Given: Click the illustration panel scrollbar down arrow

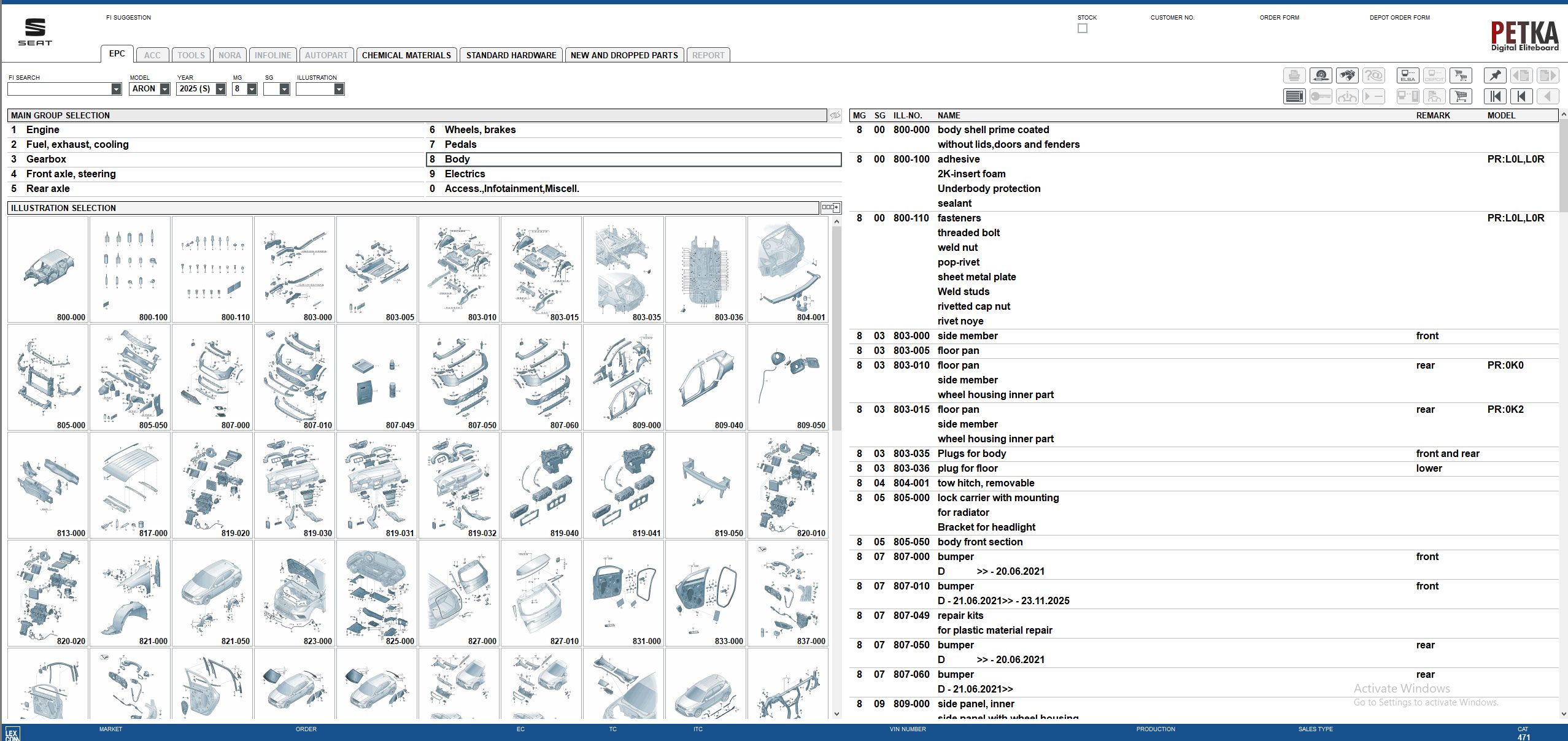Looking at the screenshot, I should click(x=836, y=713).
